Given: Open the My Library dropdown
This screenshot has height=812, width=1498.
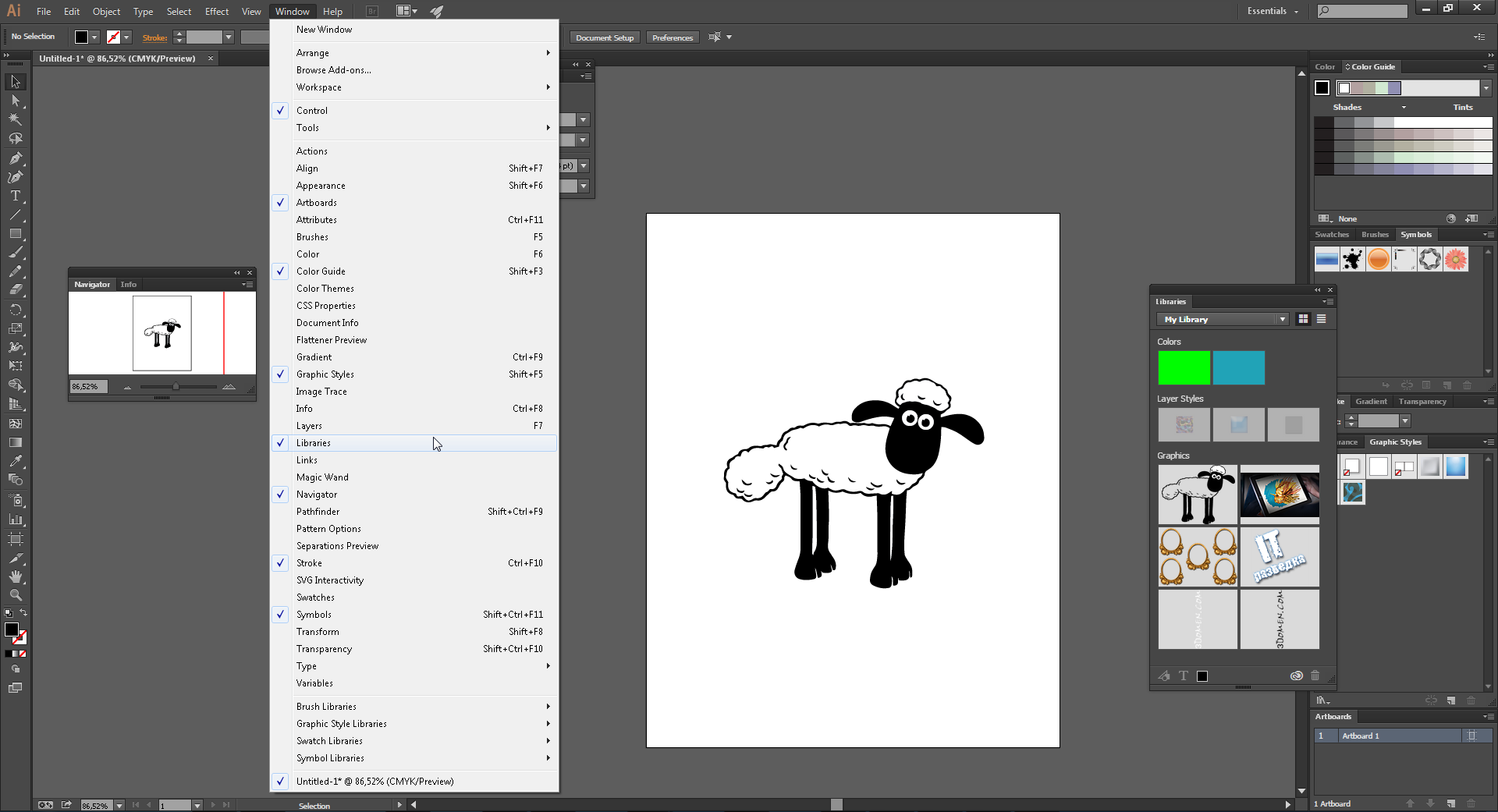Looking at the screenshot, I should point(1222,319).
